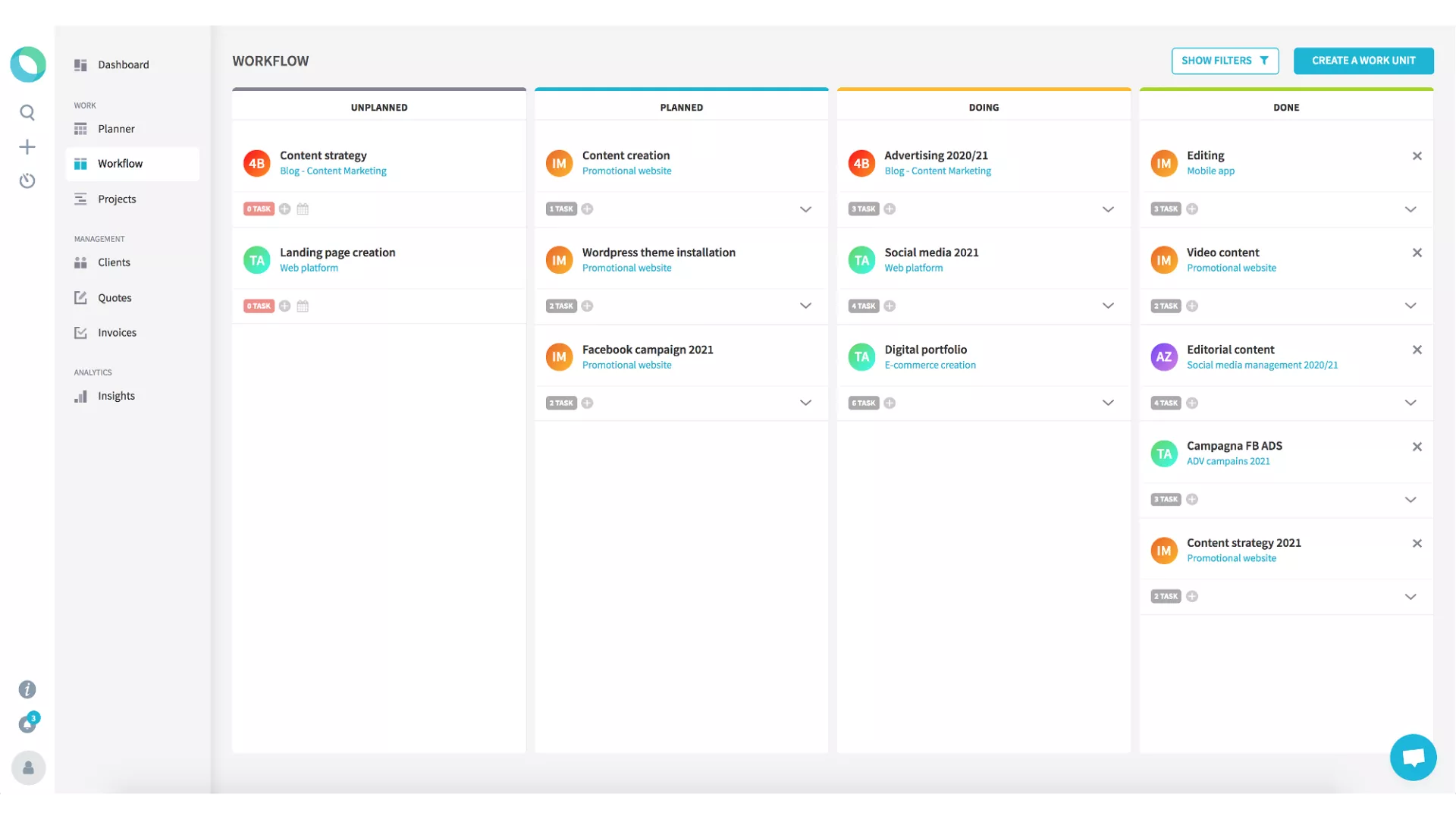Expand Campagna FB ADS card chevron
1456x819 pixels.
point(1410,500)
